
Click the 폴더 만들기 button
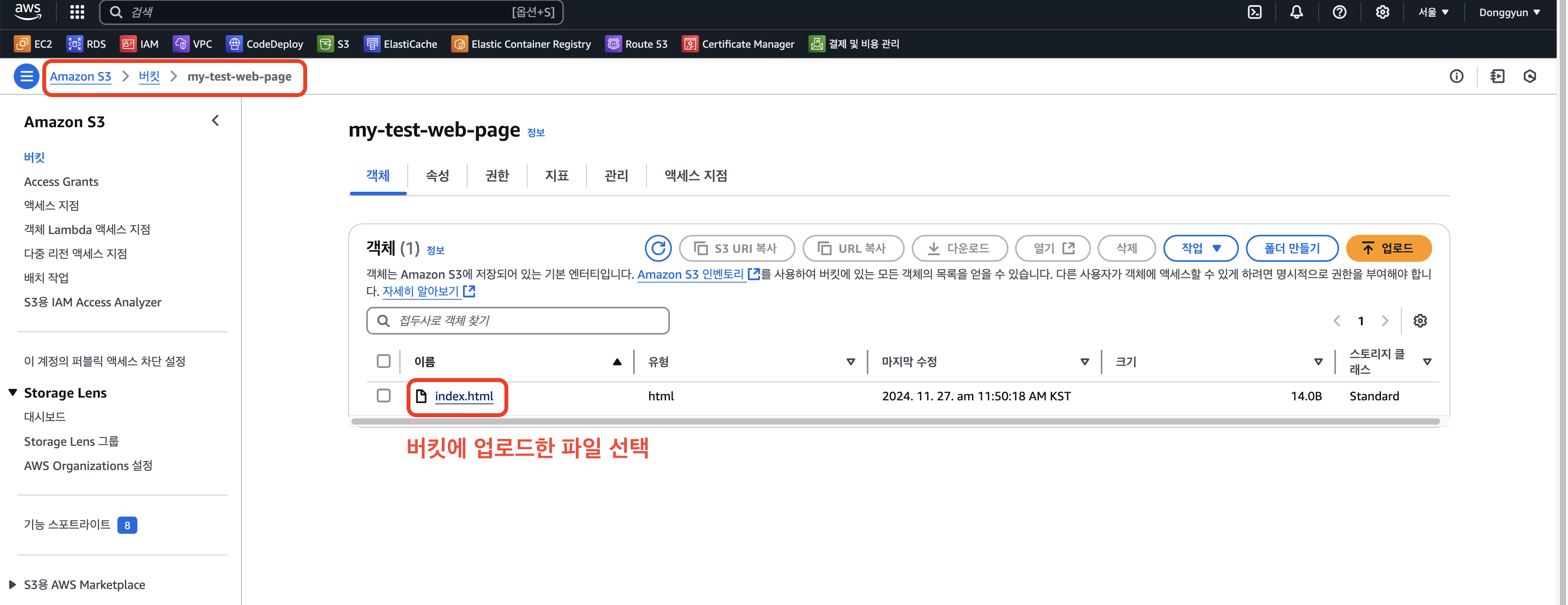pyautogui.click(x=1292, y=248)
